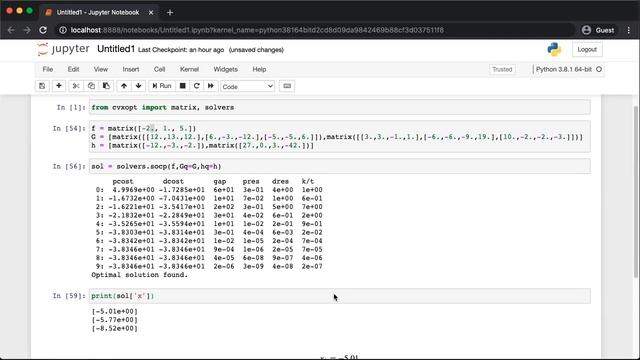Click the cvxopt import code cell
This screenshot has width=640, height=360.
(x=340, y=107)
